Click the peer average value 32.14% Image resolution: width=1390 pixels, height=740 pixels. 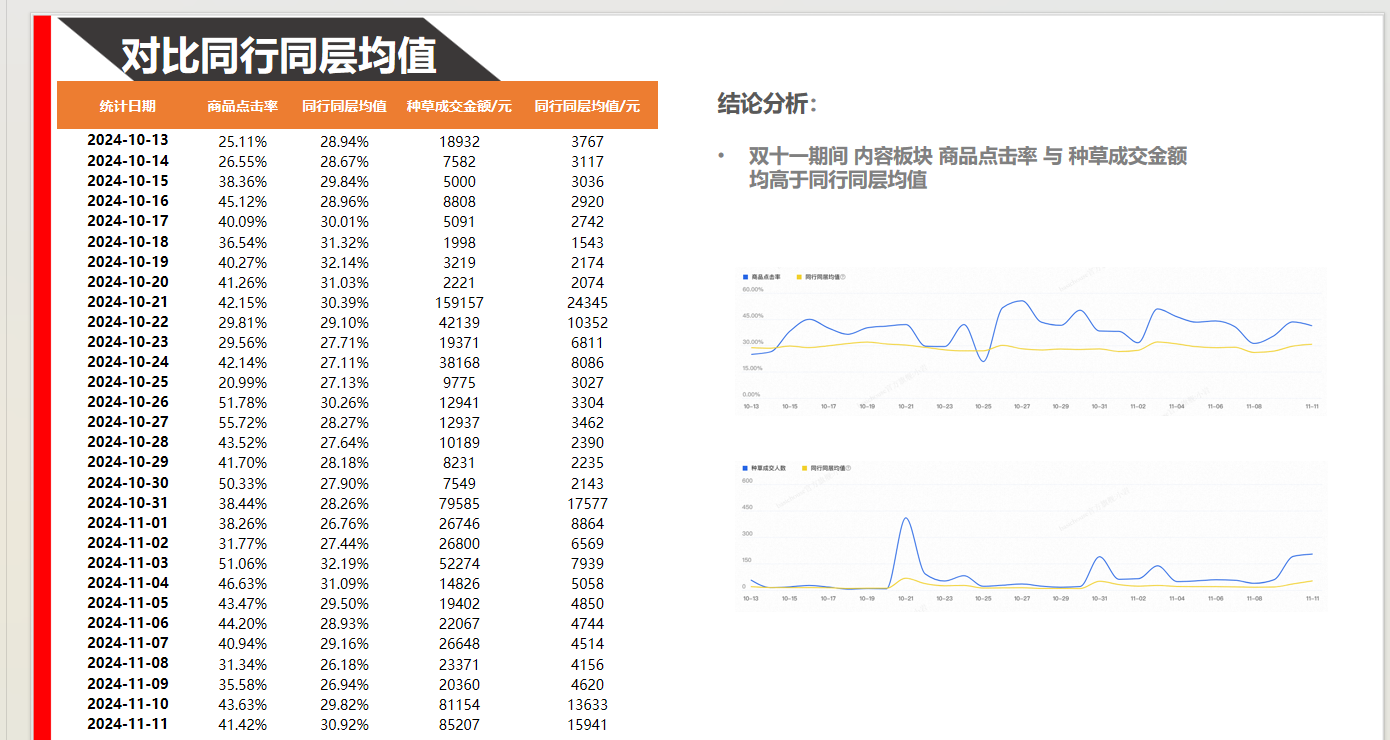pyautogui.click(x=344, y=262)
